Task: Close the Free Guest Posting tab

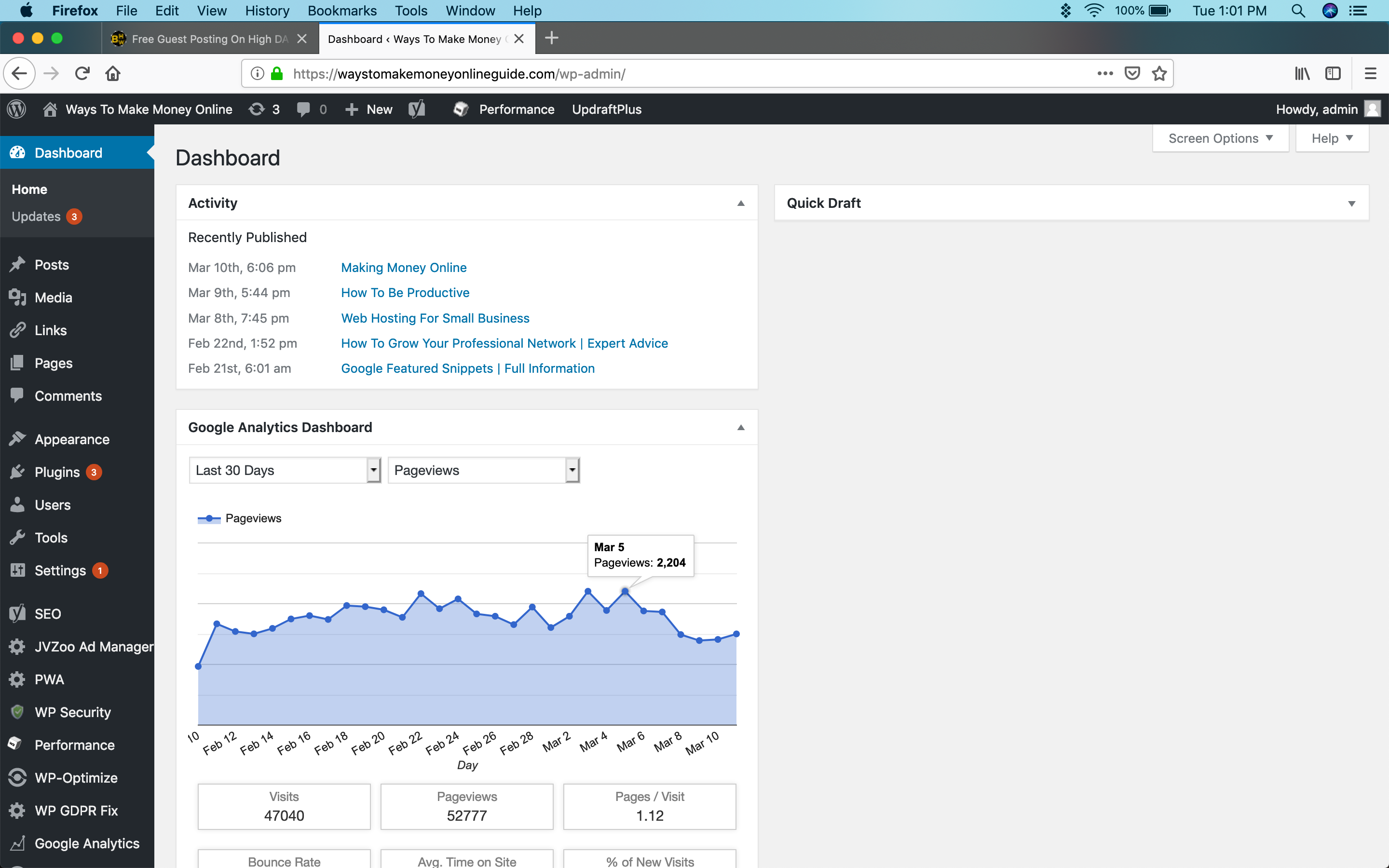Action: (x=302, y=39)
